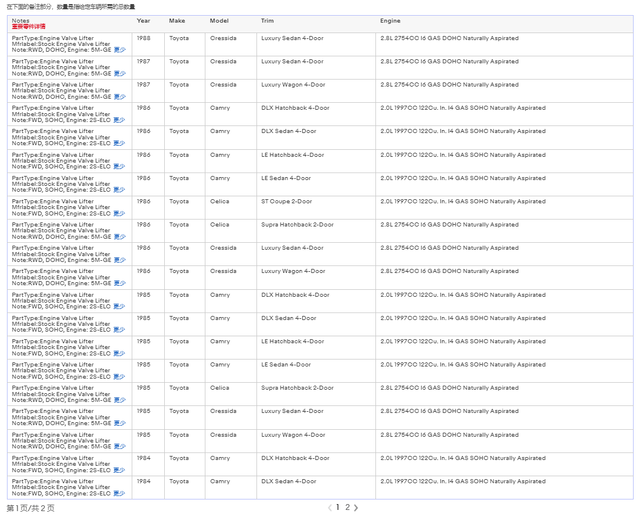Collapse notes for 1985 Celica Supra Hatchback
This screenshot has width=640, height=514.
coord(120,400)
